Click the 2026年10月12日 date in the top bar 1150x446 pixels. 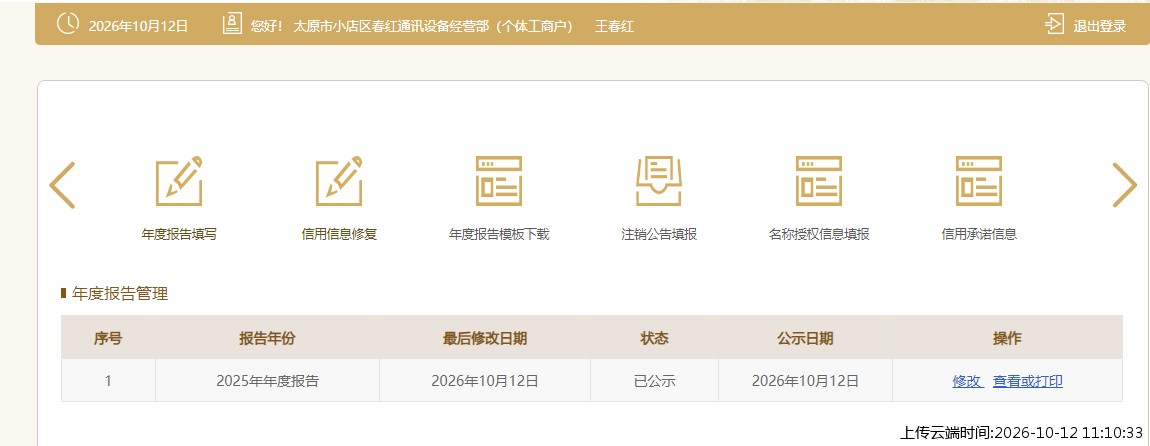pos(139,26)
